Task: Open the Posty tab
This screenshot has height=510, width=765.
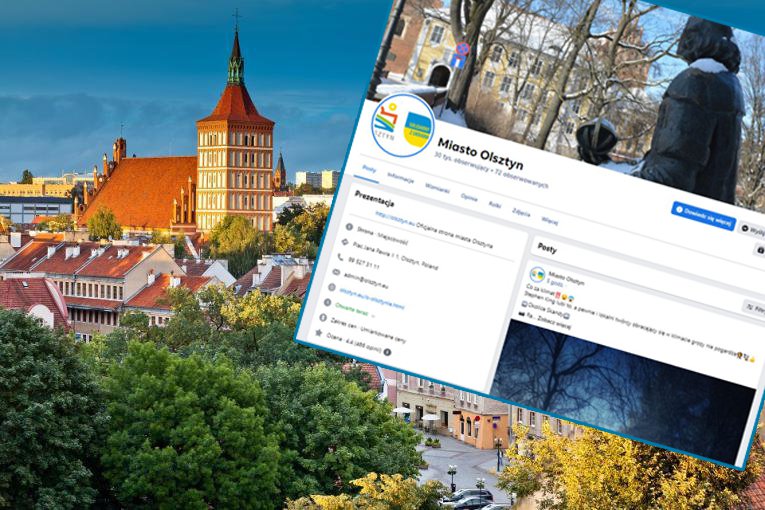Action: 369,170
